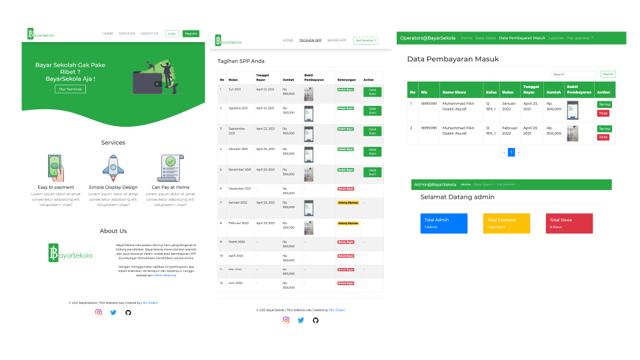Screen dimensions: 640x360
Task: Open the operator user dropdown in the green navbar
Action: pyautogui.click(x=580, y=38)
